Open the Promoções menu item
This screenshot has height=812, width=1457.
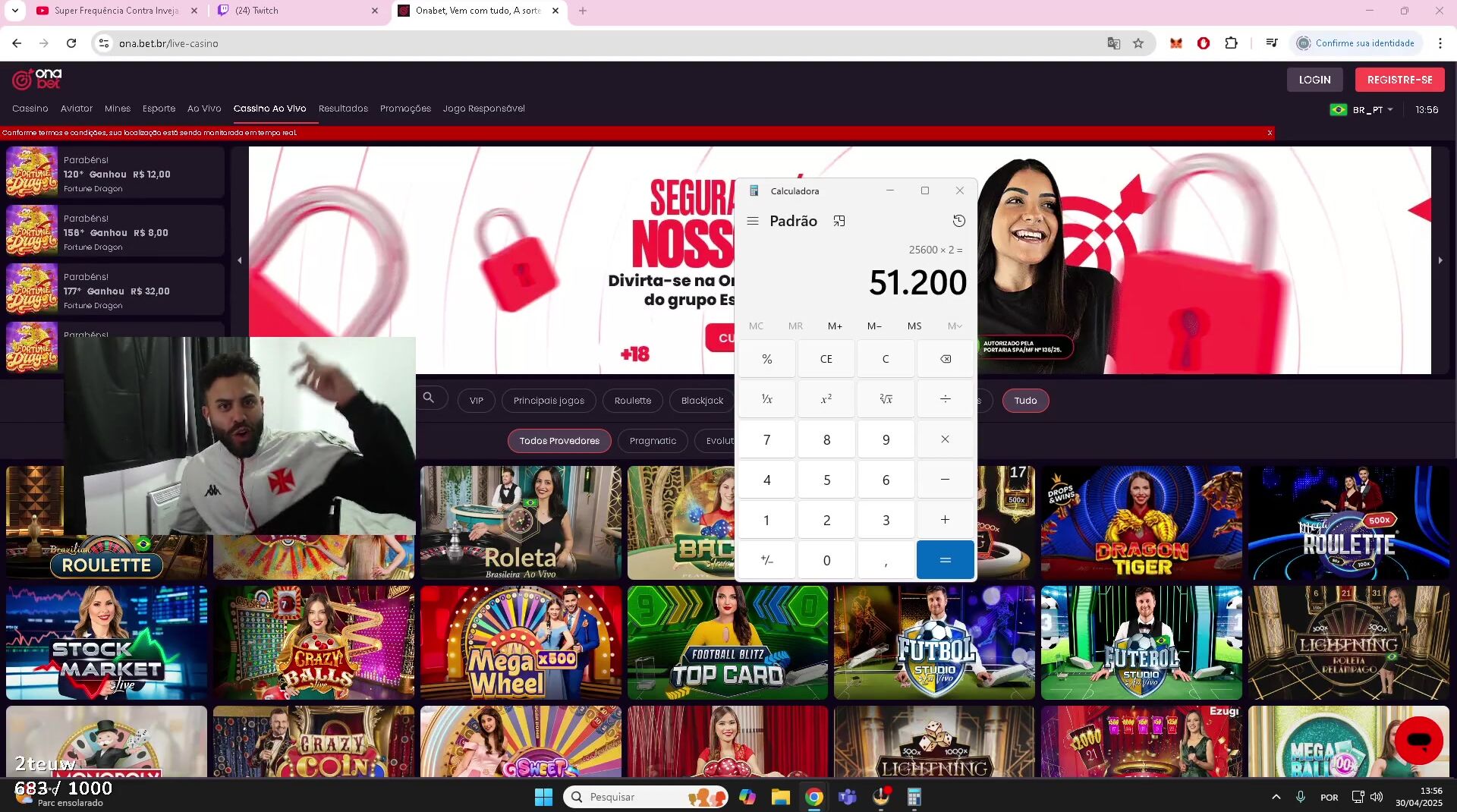[405, 109]
